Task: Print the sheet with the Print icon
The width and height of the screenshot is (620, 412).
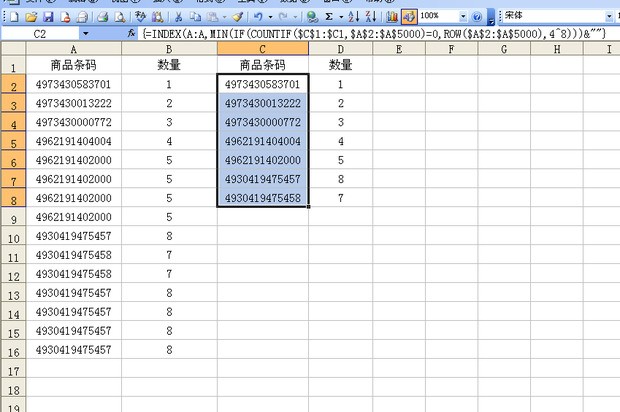Action: (103, 17)
